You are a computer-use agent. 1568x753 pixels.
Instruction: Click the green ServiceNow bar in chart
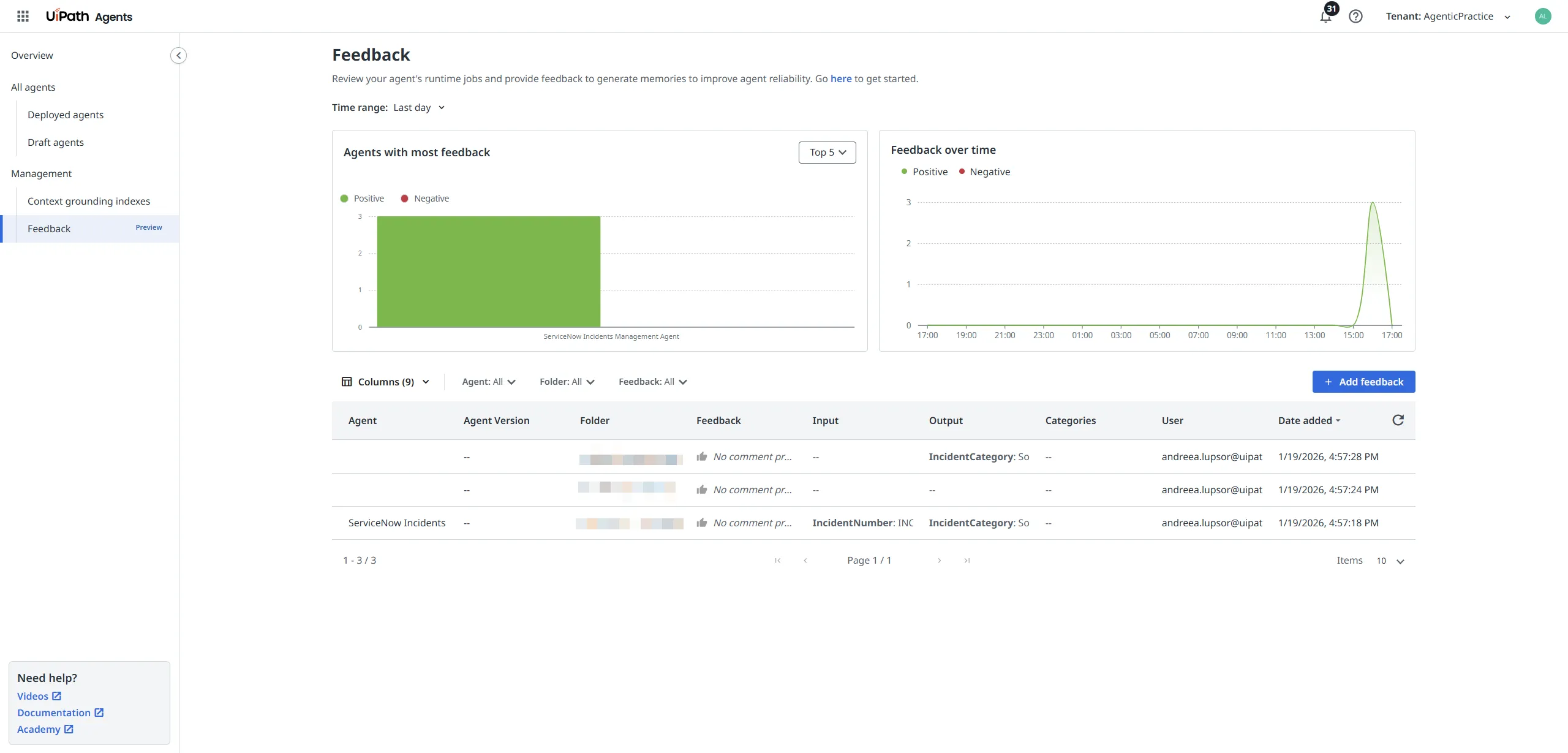488,271
